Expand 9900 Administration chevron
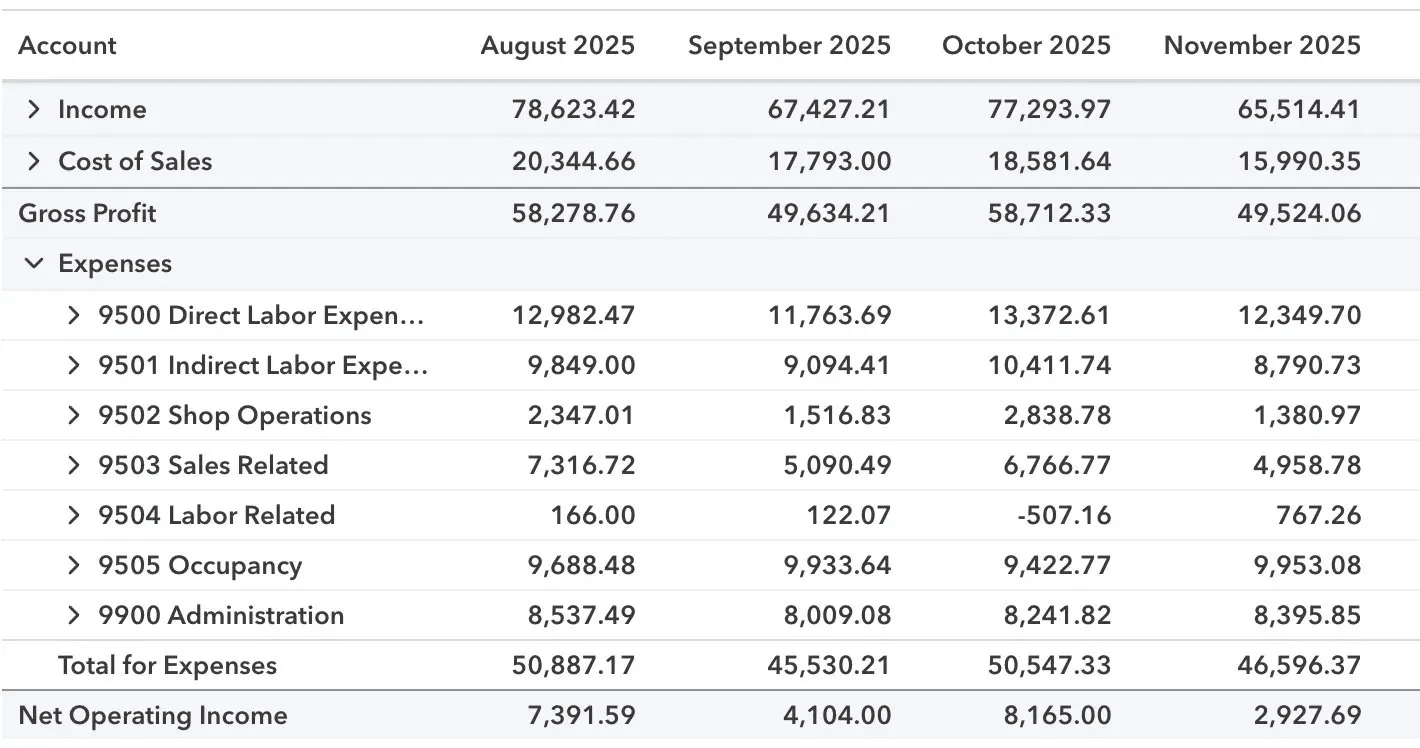 tap(73, 616)
